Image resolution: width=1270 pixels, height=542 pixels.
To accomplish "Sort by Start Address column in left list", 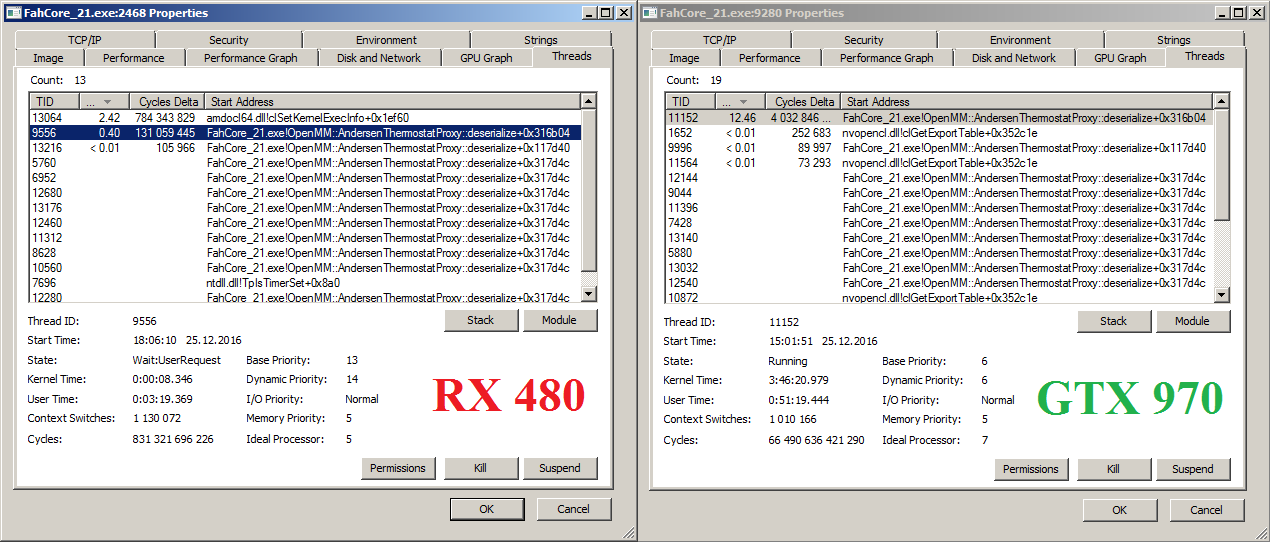I will 392,102.
